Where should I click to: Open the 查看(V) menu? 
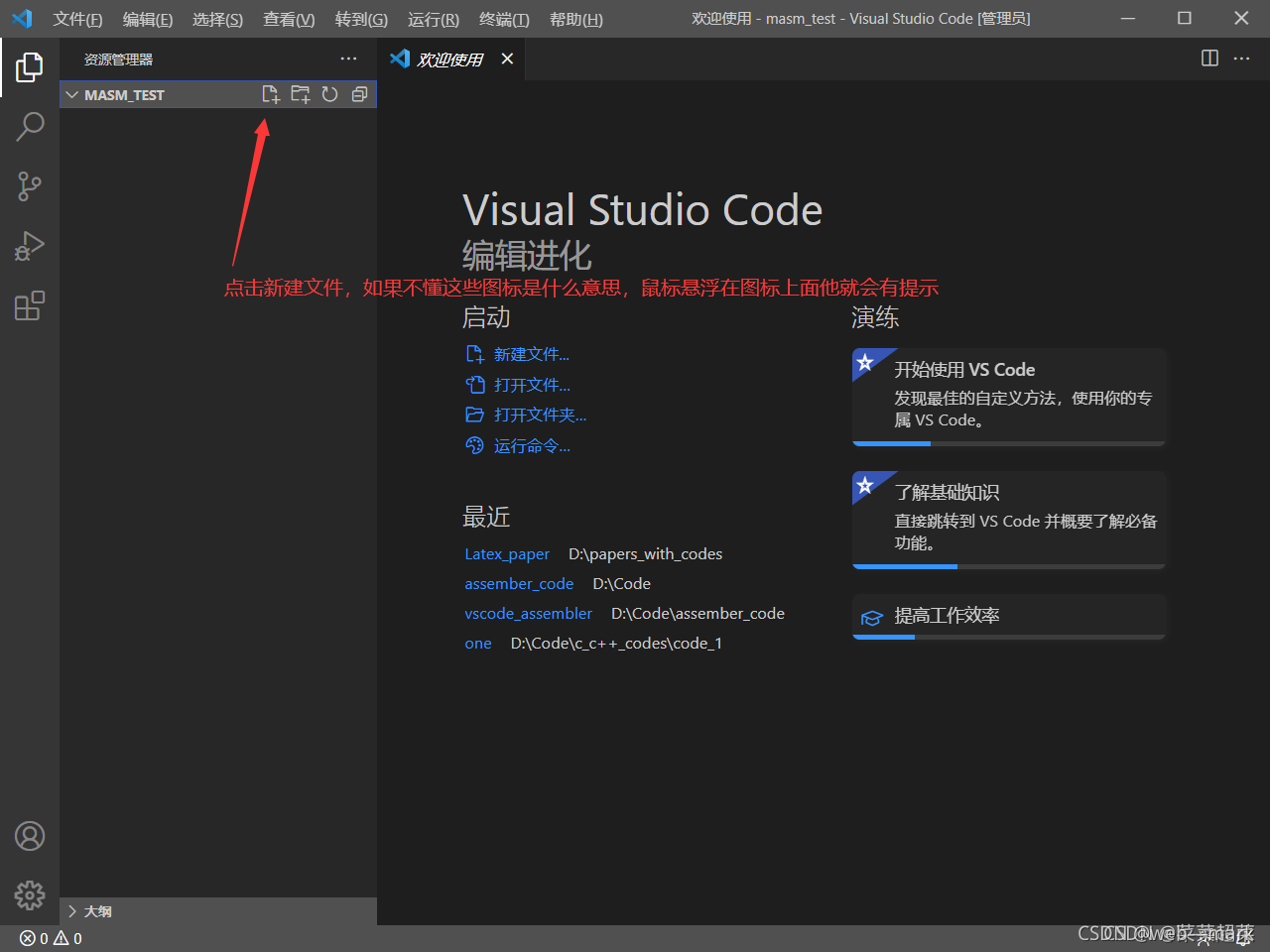click(x=289, y=19)
